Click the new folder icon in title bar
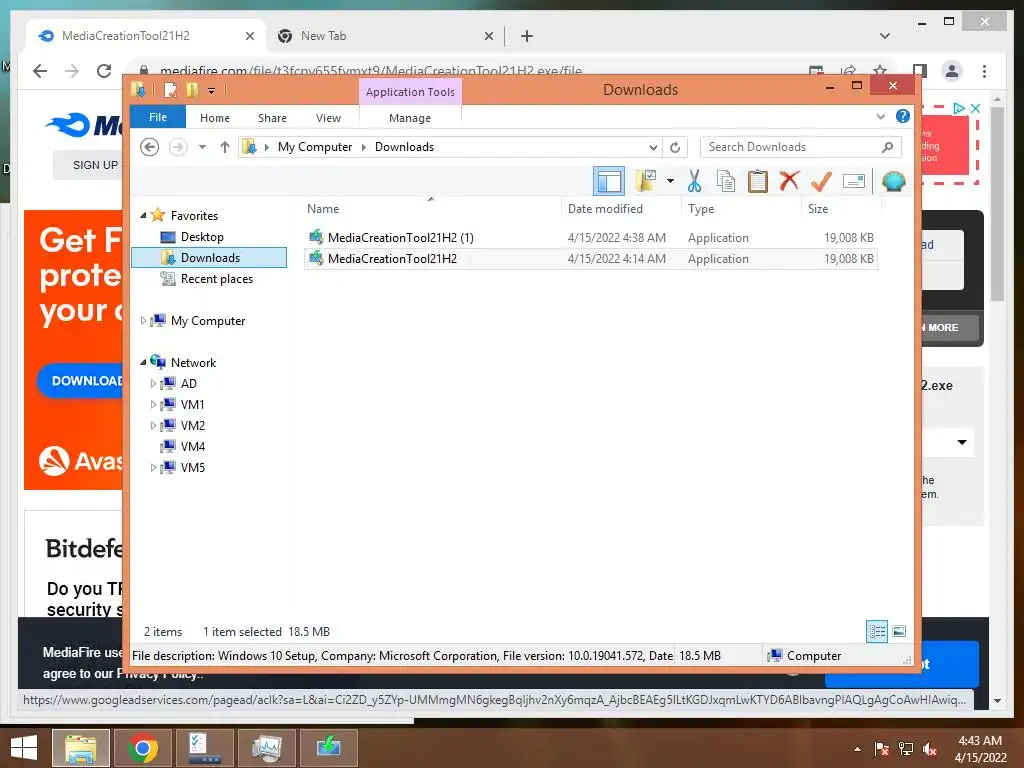 point(192,89)
